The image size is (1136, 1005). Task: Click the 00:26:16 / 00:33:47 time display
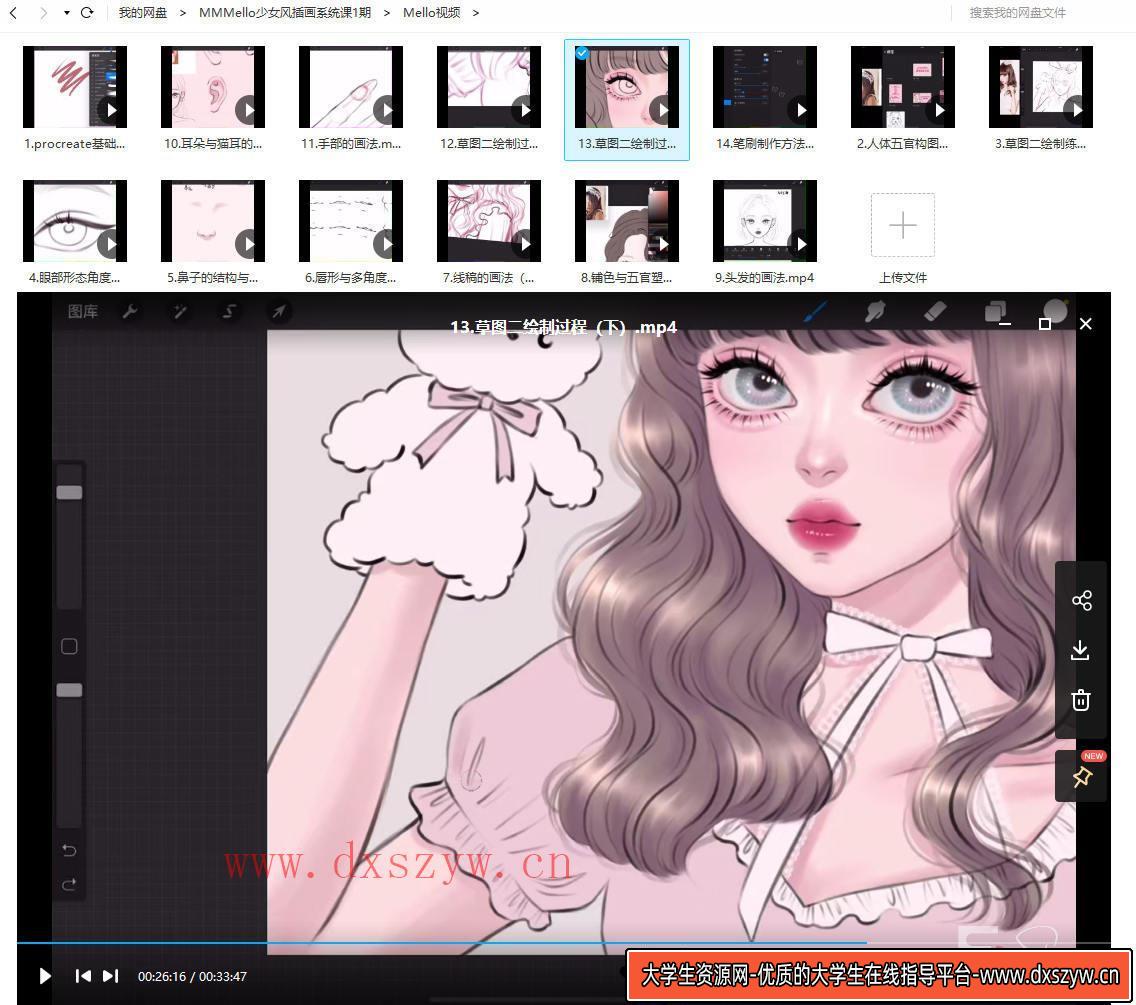click(x=193, y=976)
